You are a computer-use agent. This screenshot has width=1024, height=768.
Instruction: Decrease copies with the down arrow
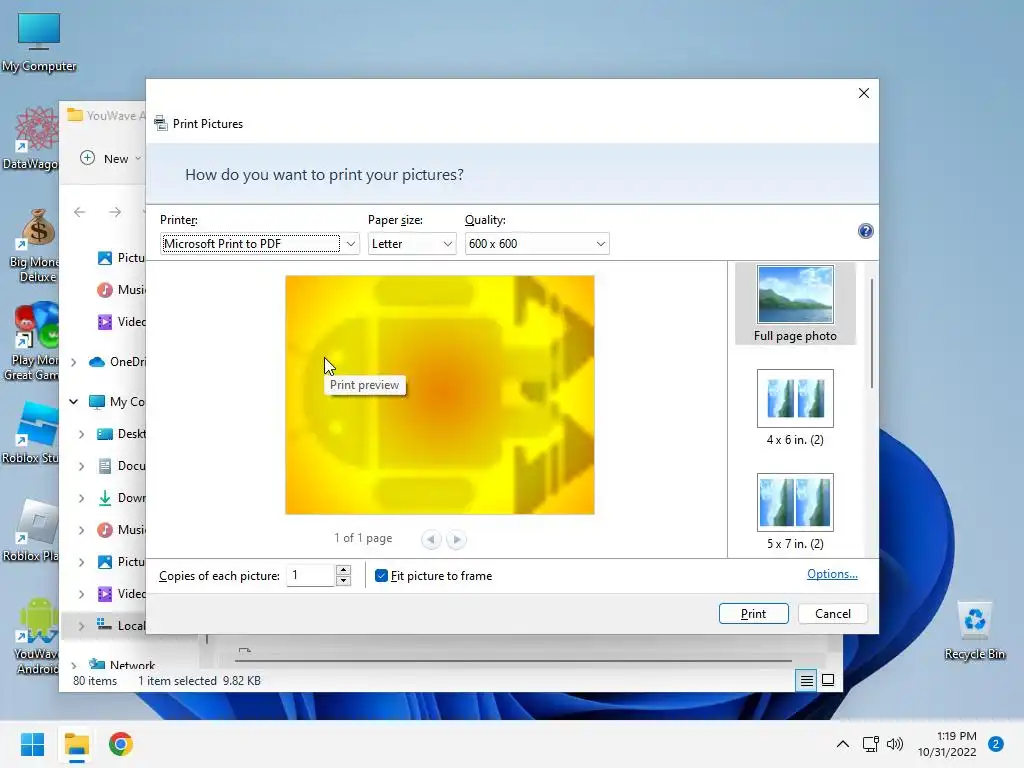[x=344, y=581]
